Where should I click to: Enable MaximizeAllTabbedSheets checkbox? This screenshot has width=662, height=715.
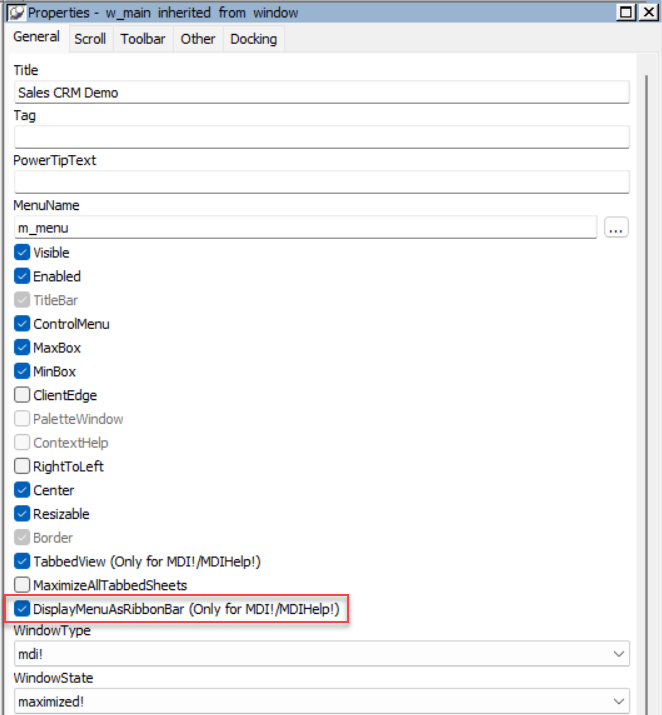click(x=23, y=584)
